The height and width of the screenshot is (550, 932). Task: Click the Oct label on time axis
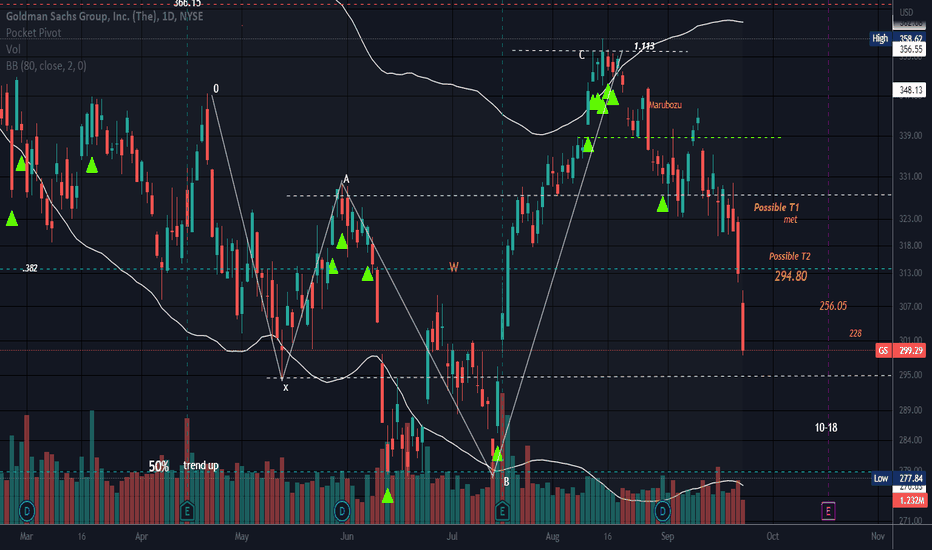pyautogui.click(x=772, y=536)
